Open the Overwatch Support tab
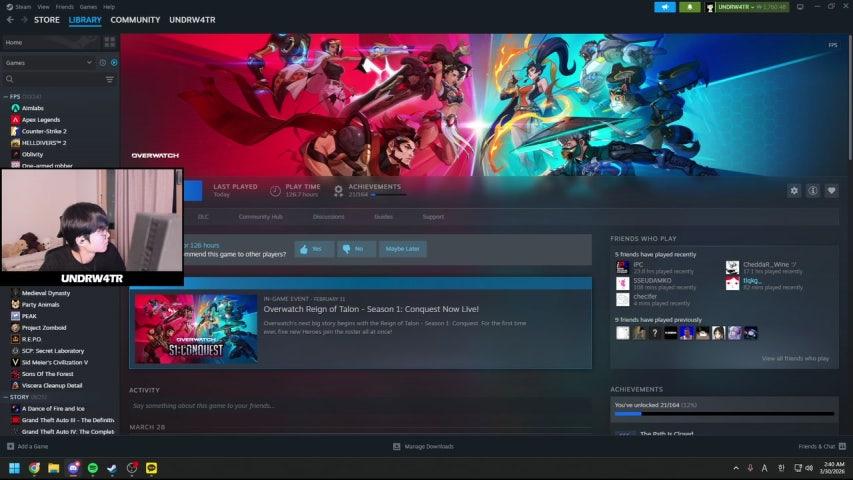Image resolution: width=853 pixels, height=480 pixels. coord(433,217)
